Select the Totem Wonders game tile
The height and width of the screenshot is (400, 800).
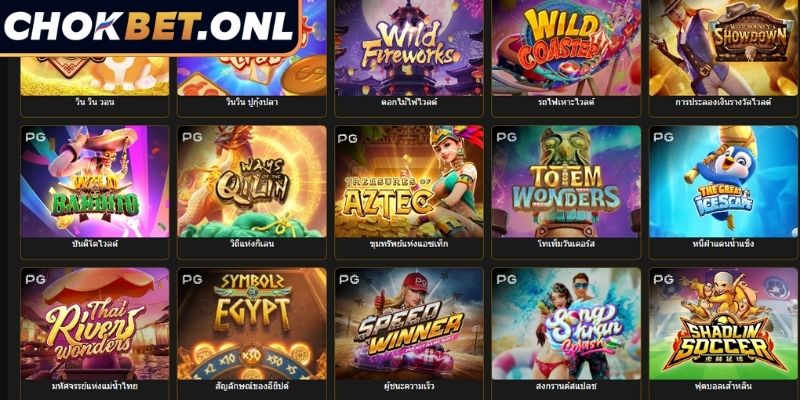566,182
